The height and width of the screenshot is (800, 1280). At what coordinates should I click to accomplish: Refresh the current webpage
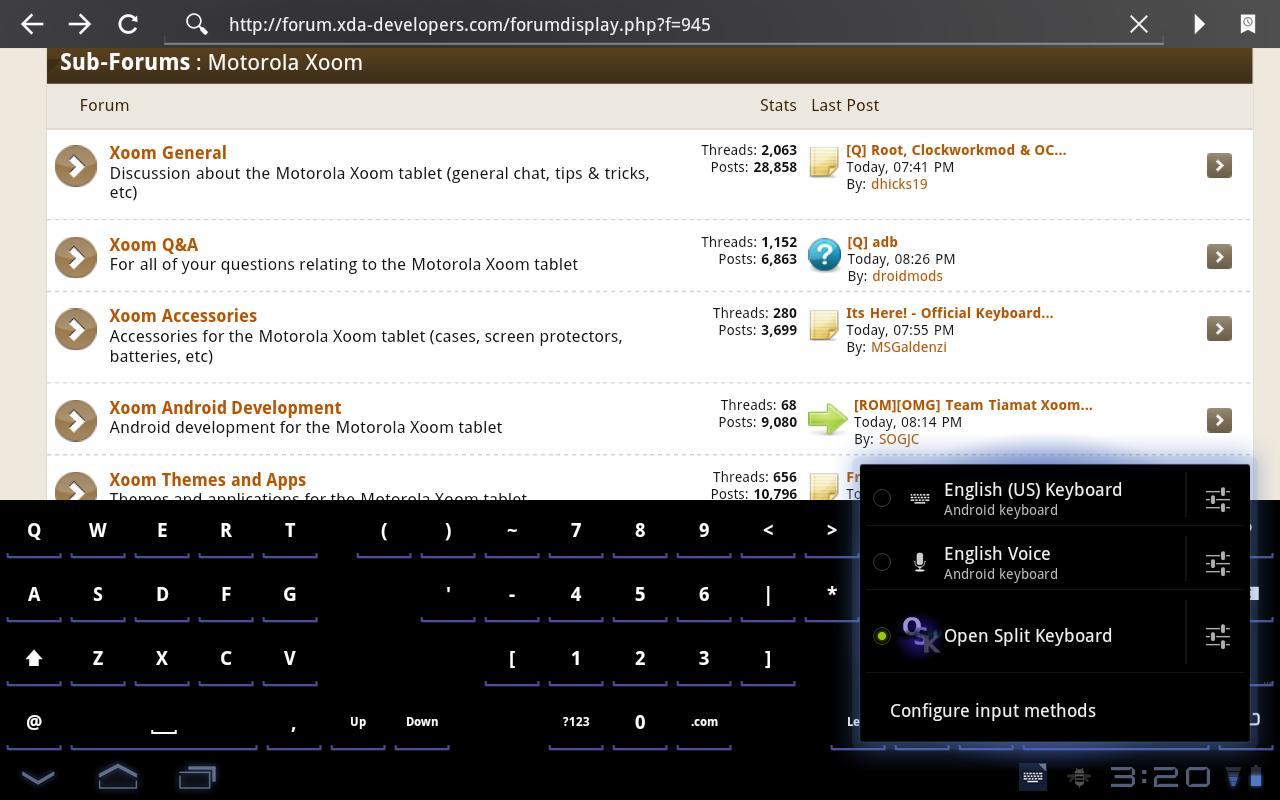[x=127, y=24]
